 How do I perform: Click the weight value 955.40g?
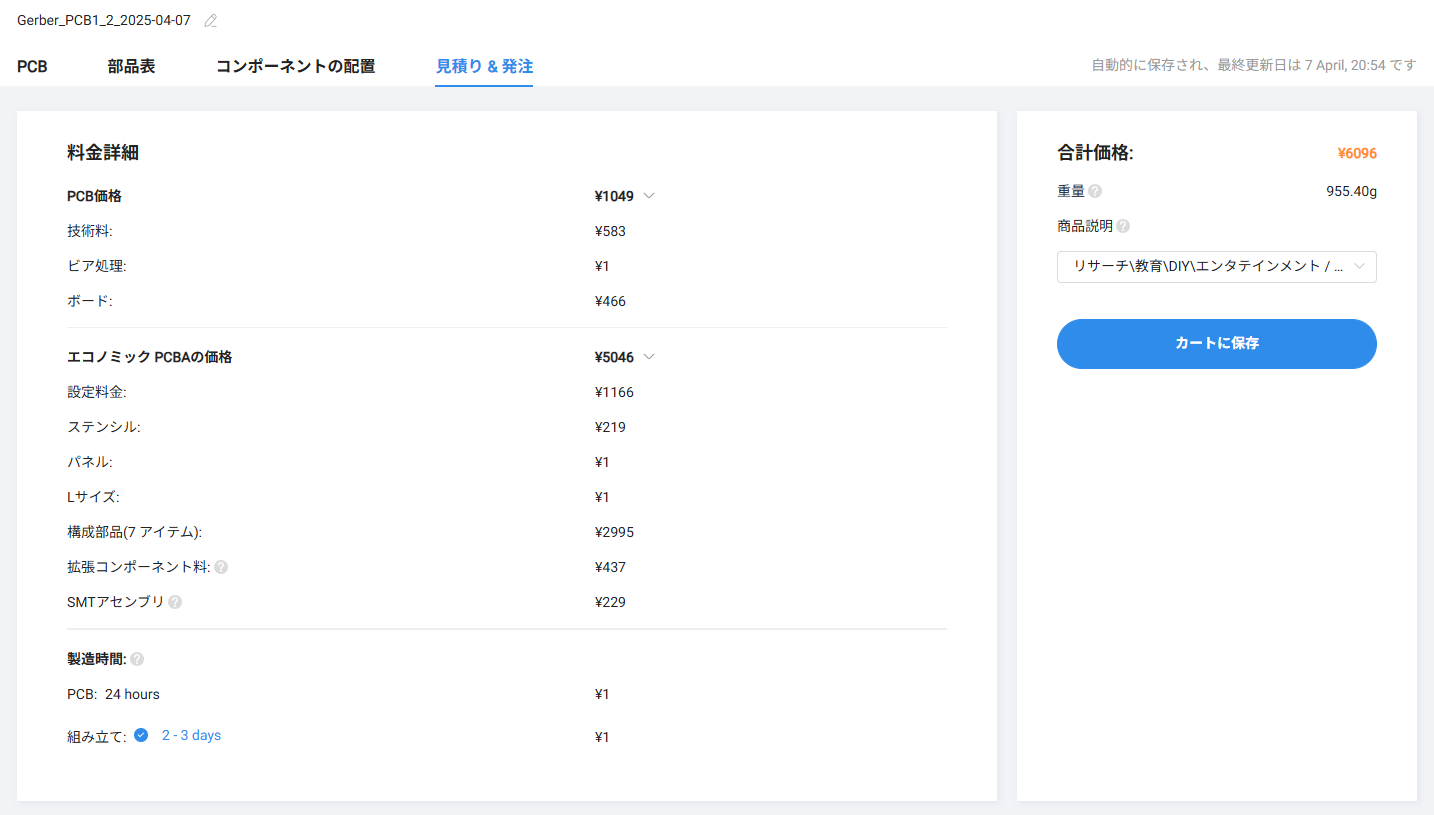(1350, 191)
